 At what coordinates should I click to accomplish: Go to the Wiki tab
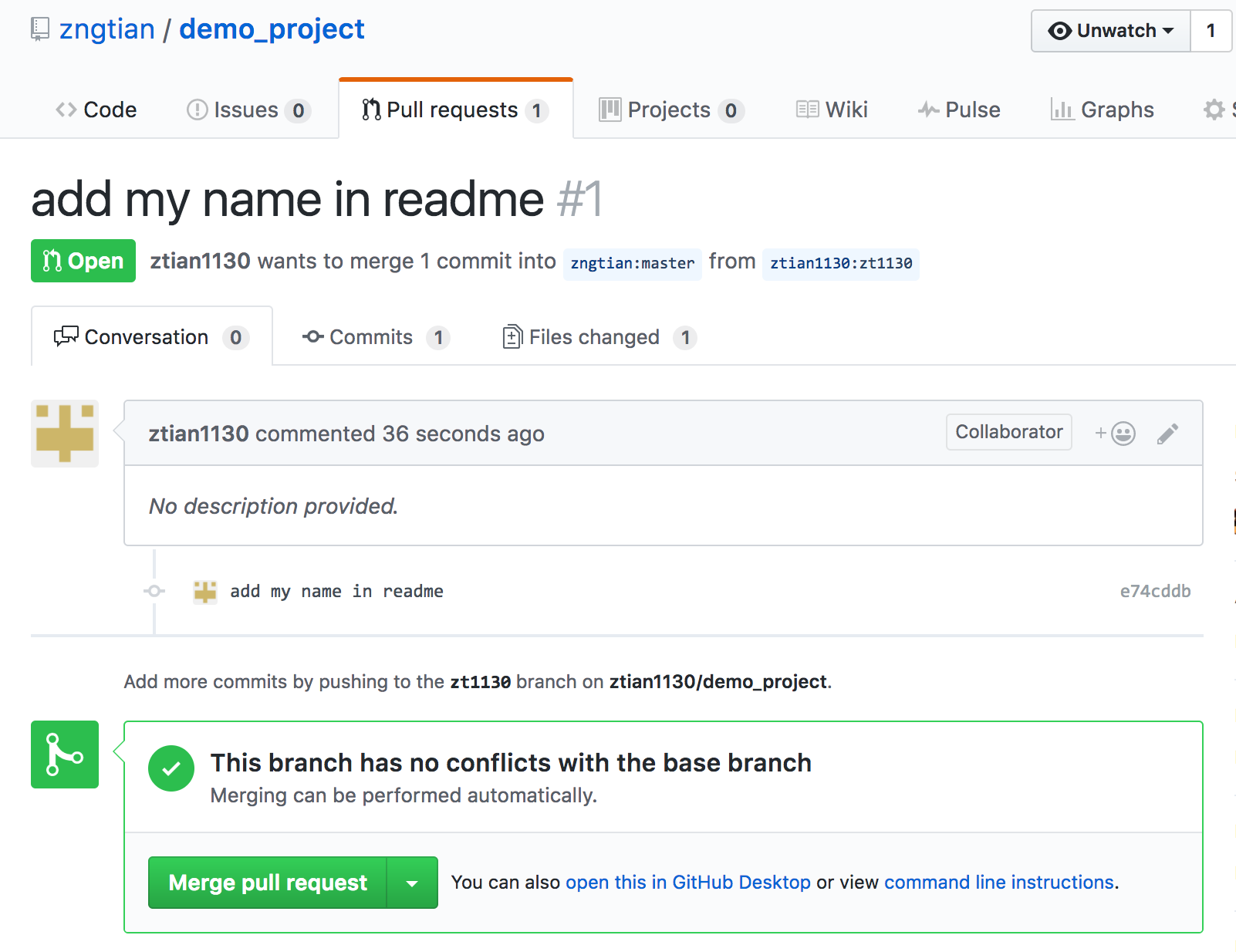click(x=832, y=110)
